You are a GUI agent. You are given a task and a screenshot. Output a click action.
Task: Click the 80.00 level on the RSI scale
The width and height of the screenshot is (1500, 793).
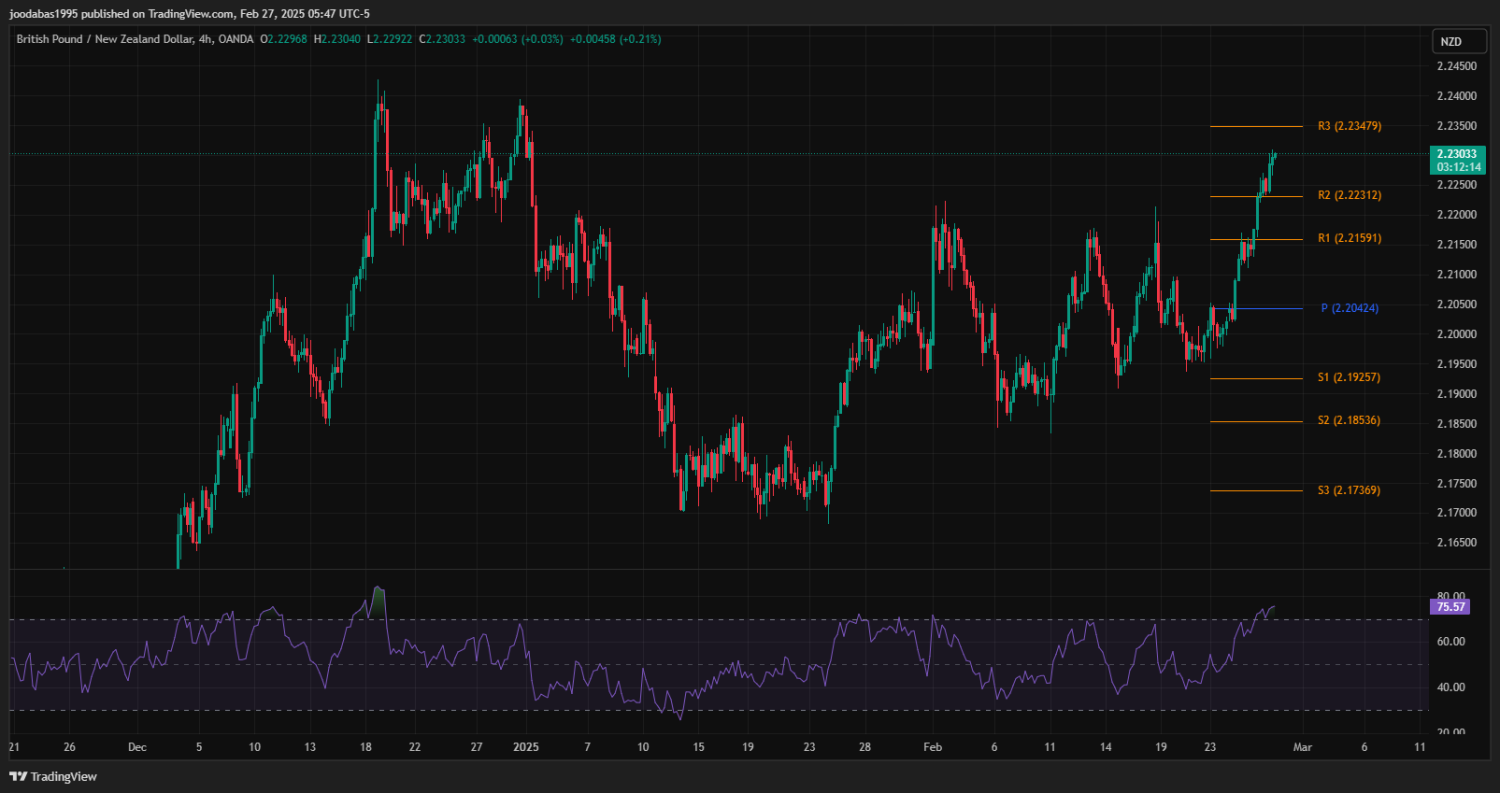click(x=1451, y=597)
